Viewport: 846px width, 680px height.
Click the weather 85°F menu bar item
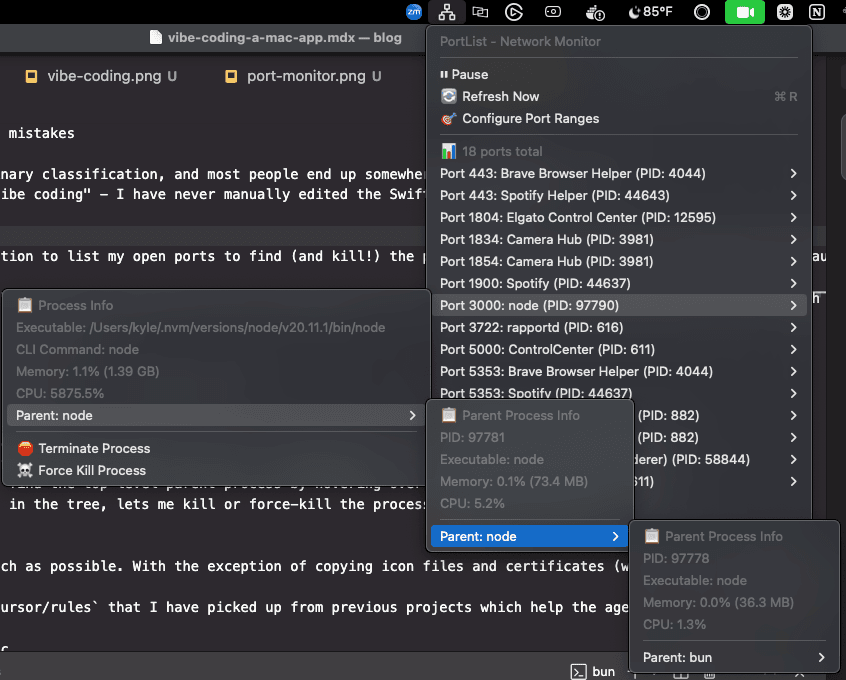650,12
